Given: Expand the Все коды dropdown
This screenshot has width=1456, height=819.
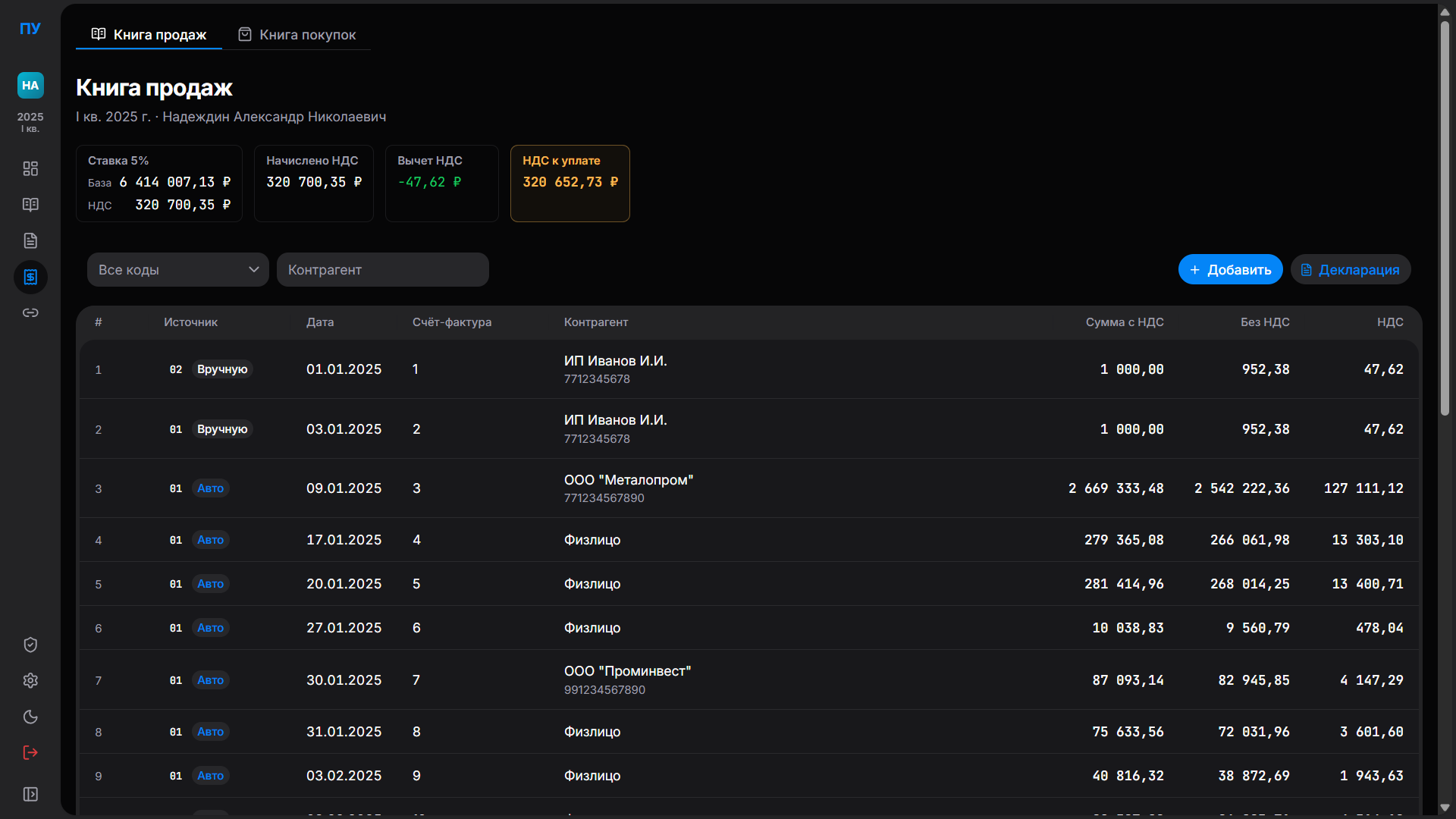Looking at the screenshot, I should [x=177, y=270].
